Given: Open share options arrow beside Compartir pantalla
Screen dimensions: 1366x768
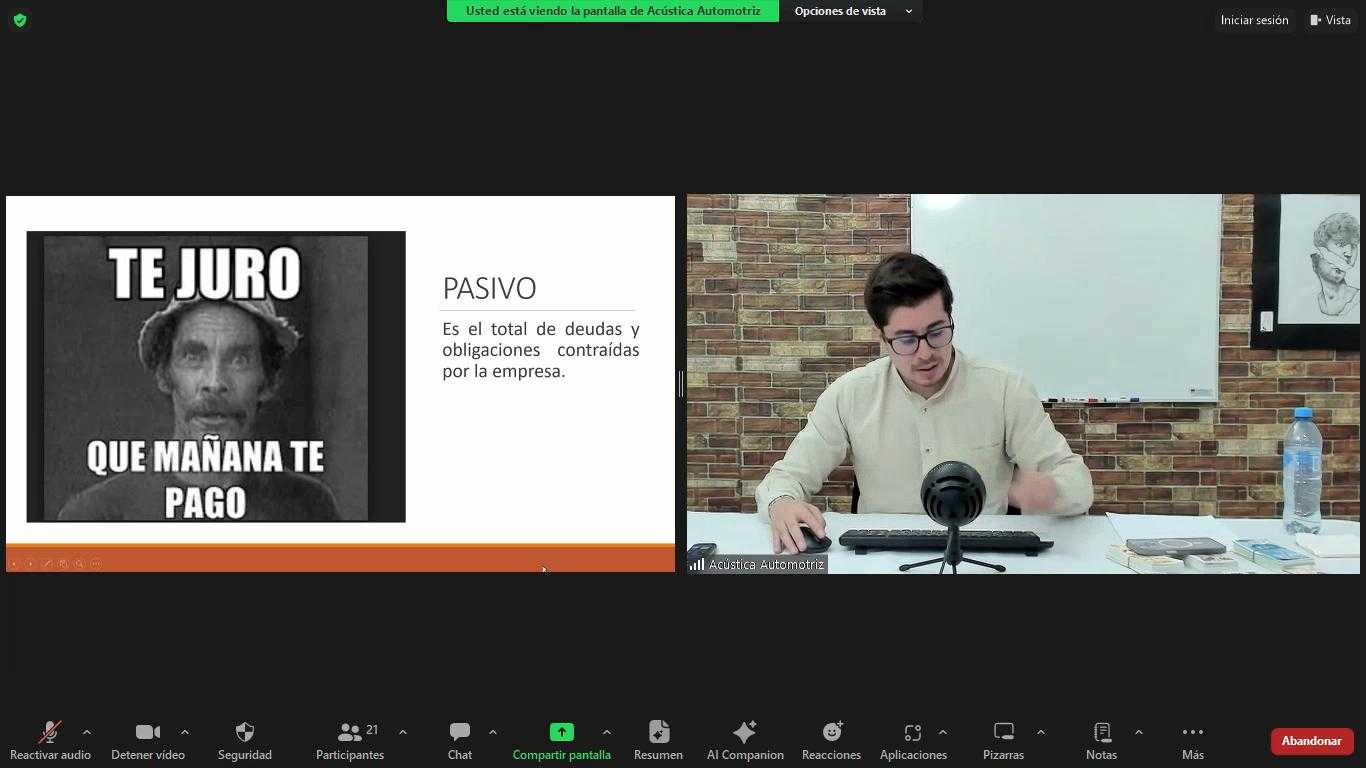Looking at the screenshot, I should (606, 733).
